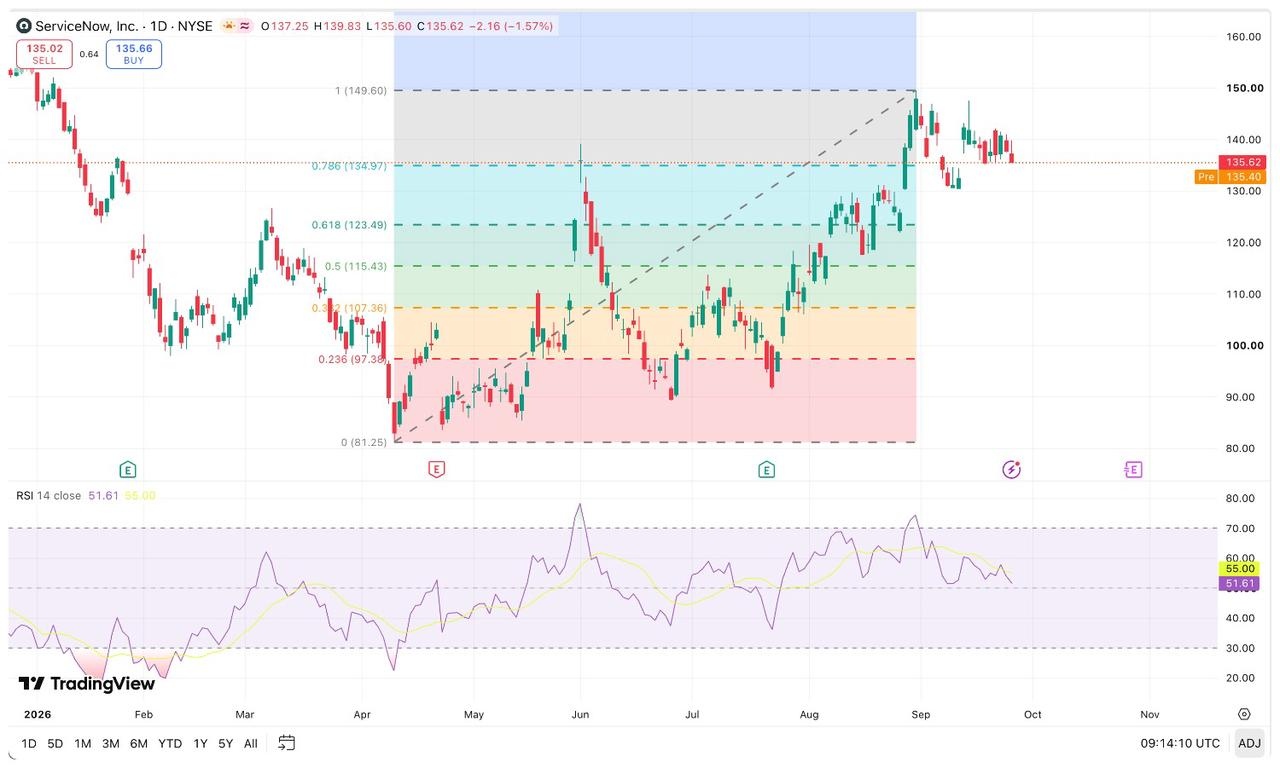Click the 0.64 spread value between Sell and Buy
Screen dimensions: 1280x768
click(89, 54)
